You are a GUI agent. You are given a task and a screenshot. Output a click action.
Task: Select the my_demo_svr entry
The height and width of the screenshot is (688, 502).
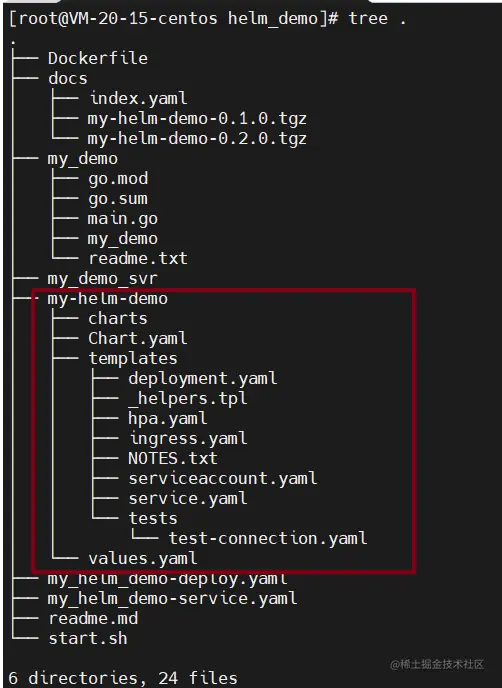(x=103, y=279)
